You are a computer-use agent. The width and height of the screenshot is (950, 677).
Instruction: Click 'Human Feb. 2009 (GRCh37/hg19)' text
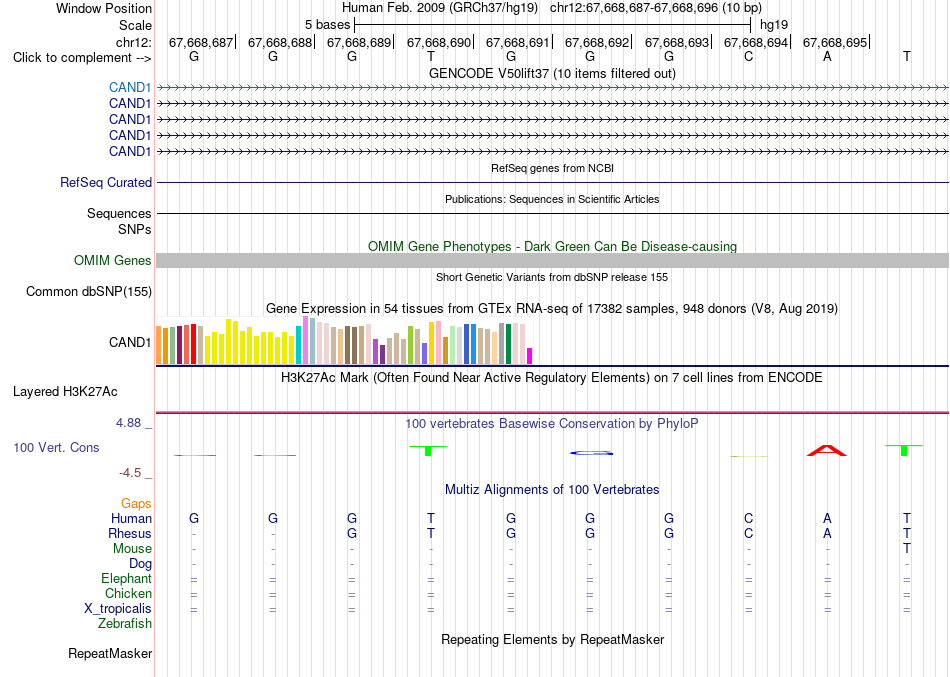tap(440, 8)
